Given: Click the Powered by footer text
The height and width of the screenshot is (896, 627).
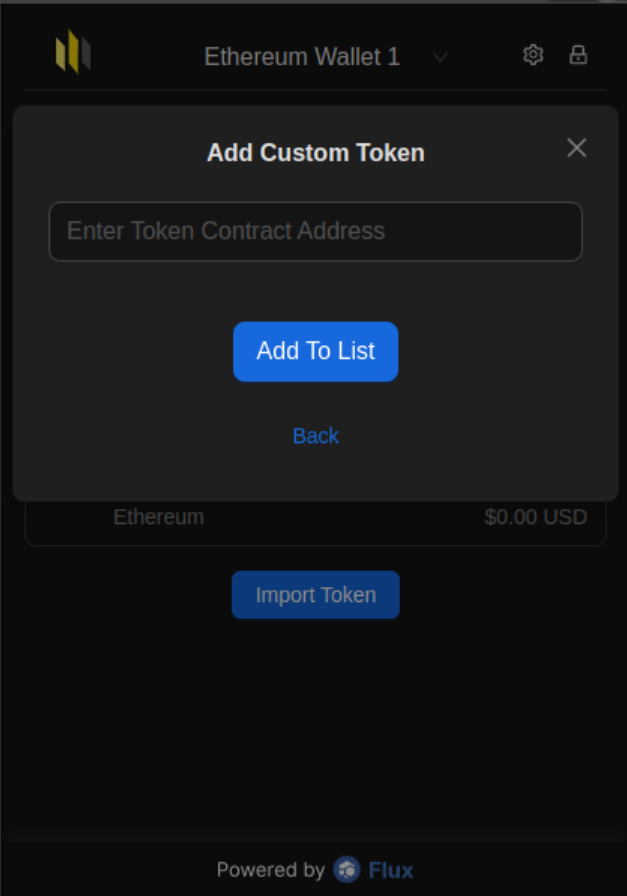Looking at the screenshot, I should pos(270,870).
